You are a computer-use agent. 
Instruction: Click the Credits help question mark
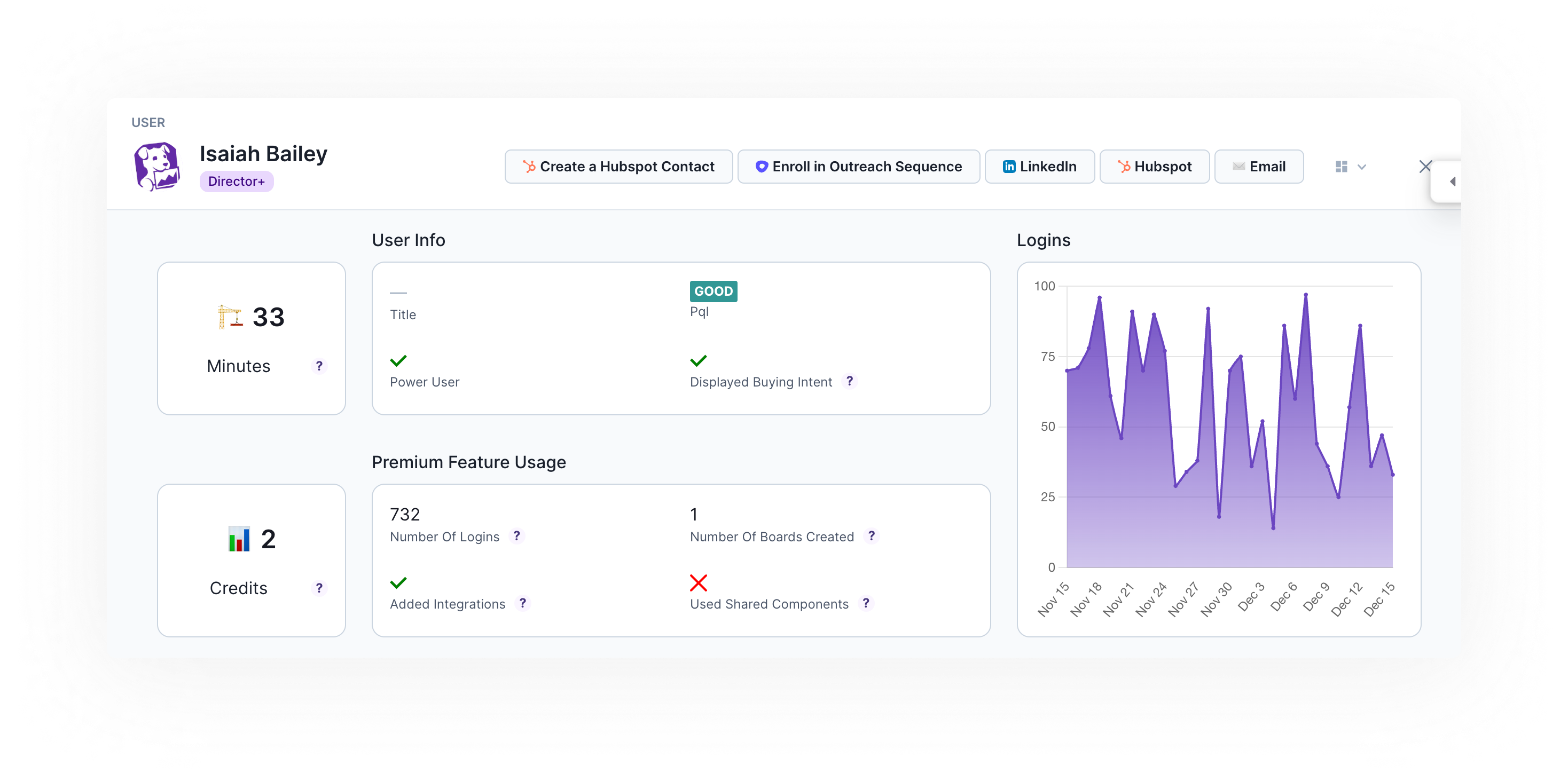[319, 588]
